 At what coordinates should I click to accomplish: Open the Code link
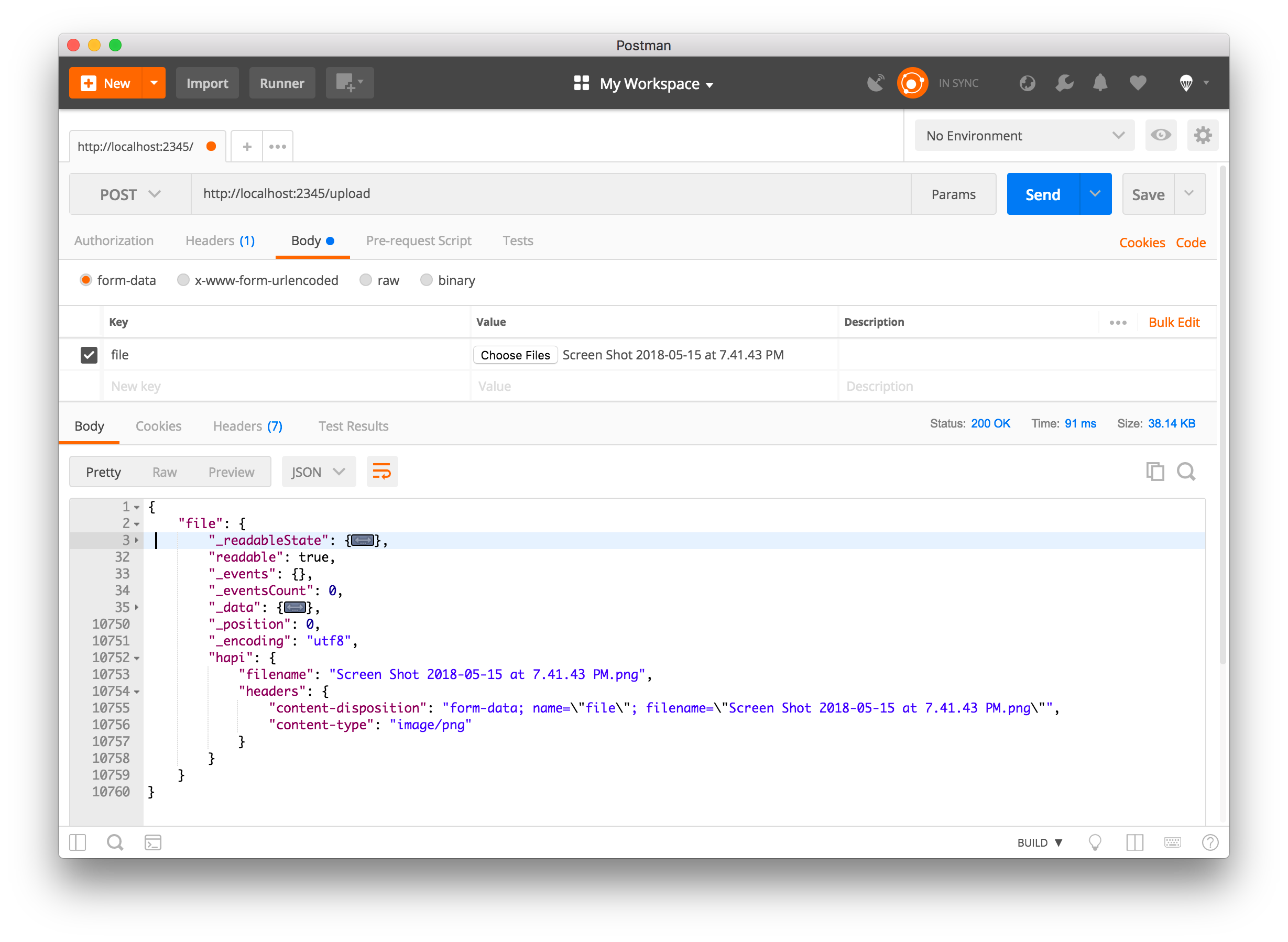1191,243
